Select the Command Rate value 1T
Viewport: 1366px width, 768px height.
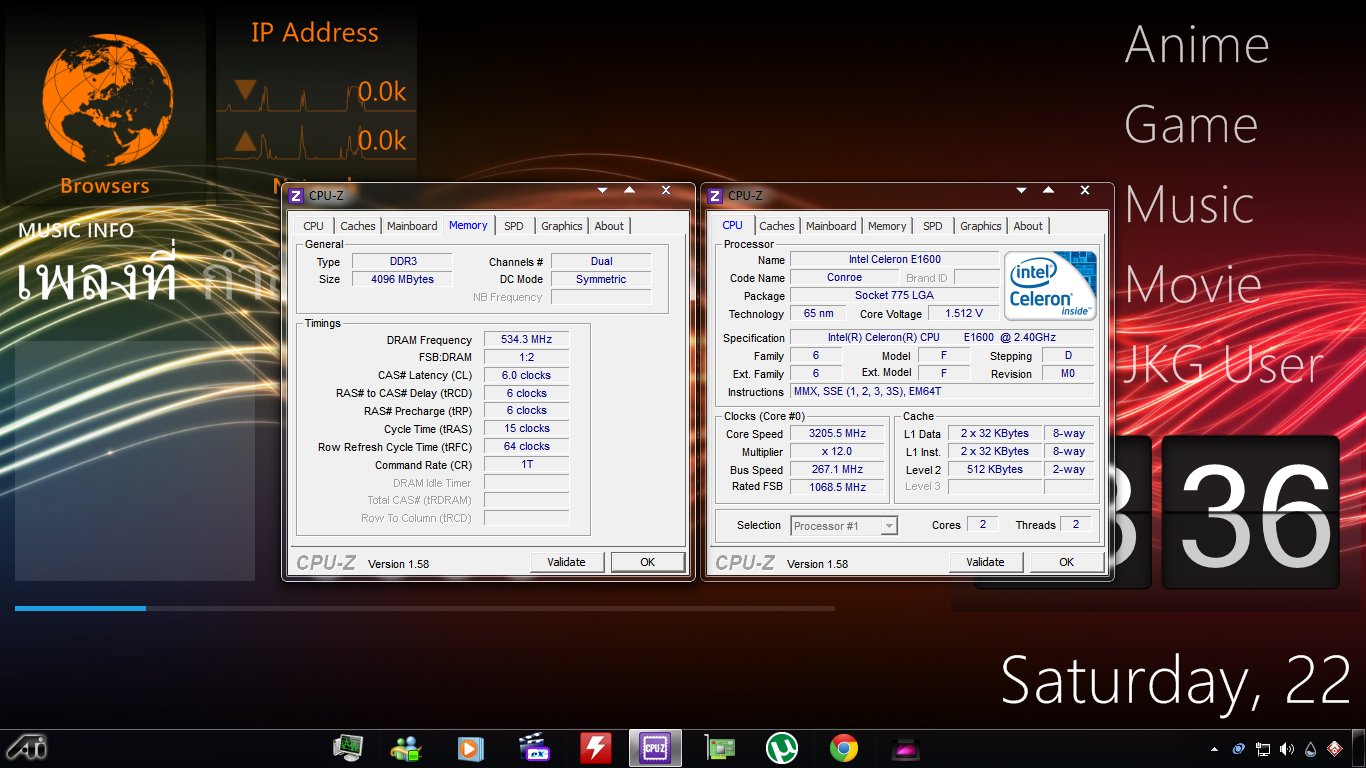click(527, 465)
